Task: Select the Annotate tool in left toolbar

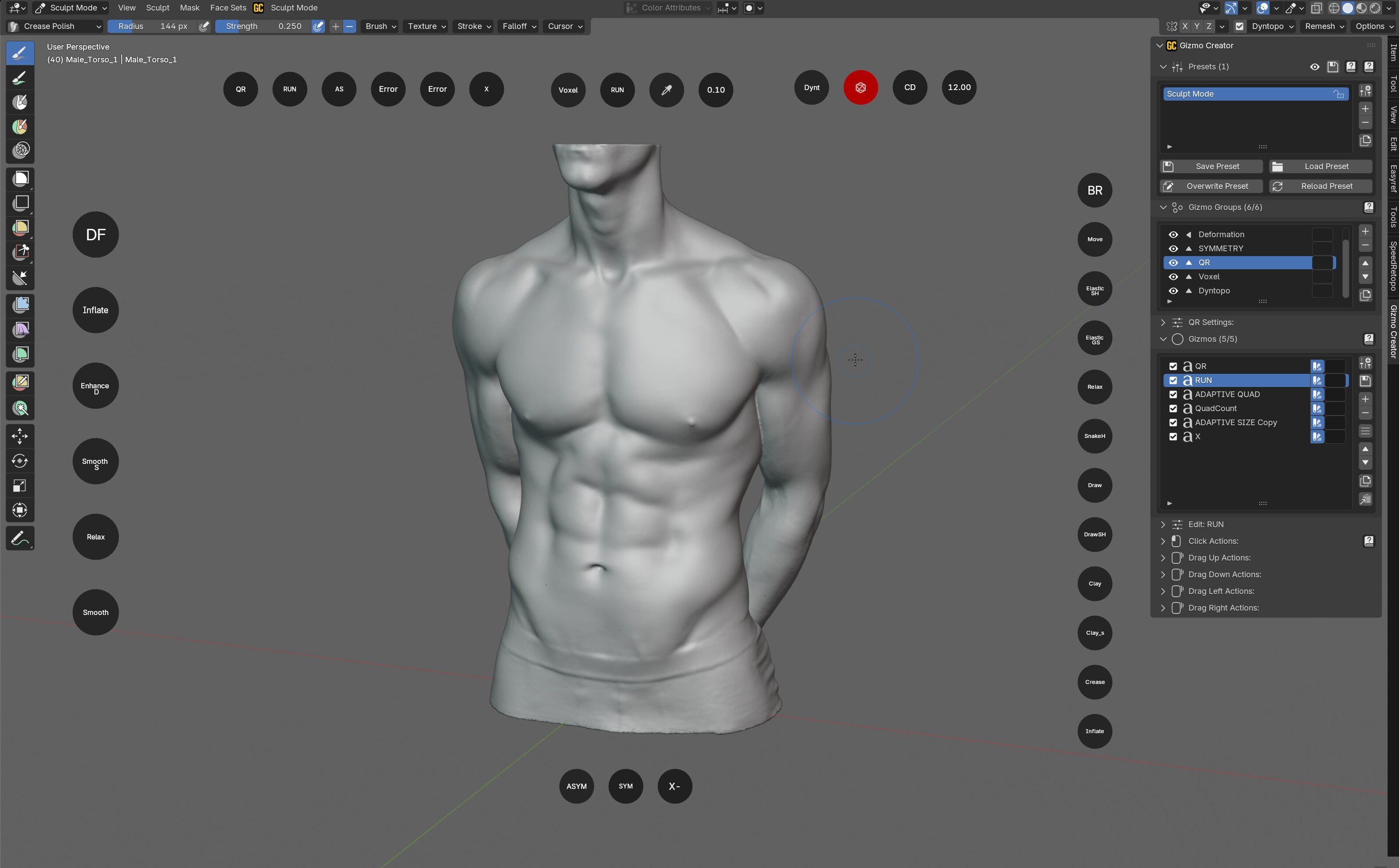Action: (19, 539)
